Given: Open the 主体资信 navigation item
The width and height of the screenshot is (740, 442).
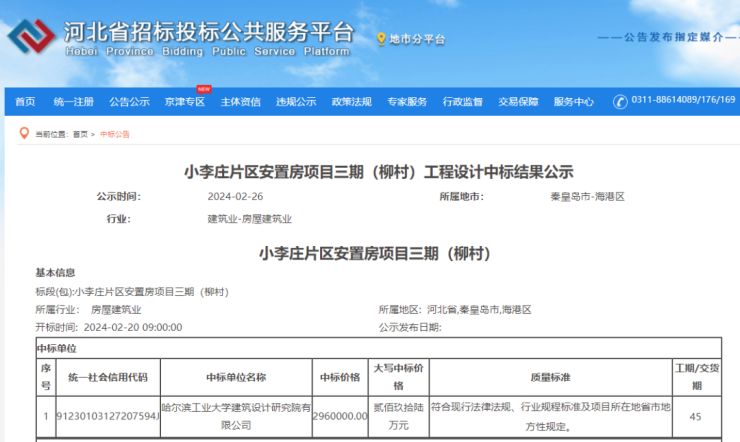Looking at the screenshot, I should (x=241, y=101).
